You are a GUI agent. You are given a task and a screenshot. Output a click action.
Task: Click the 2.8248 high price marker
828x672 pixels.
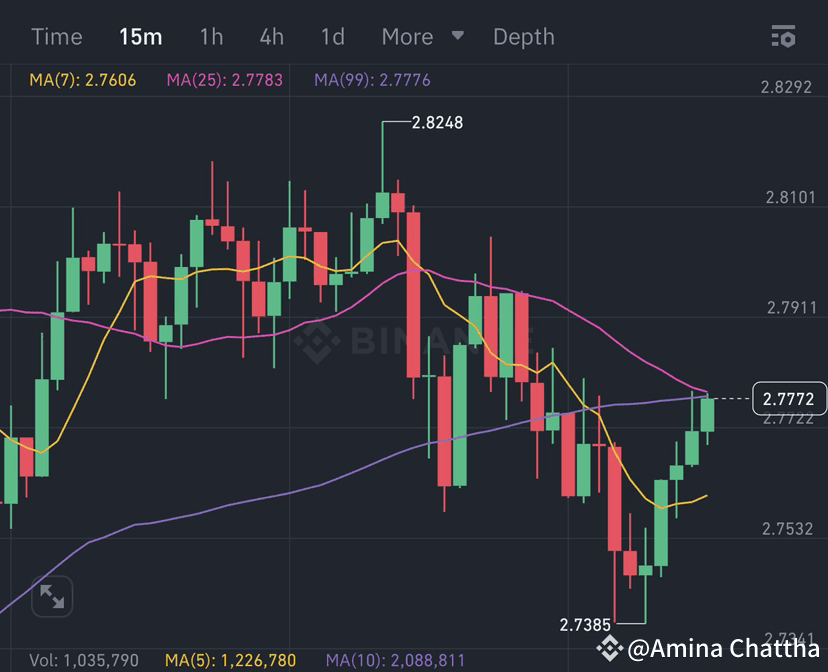(436, 124)
